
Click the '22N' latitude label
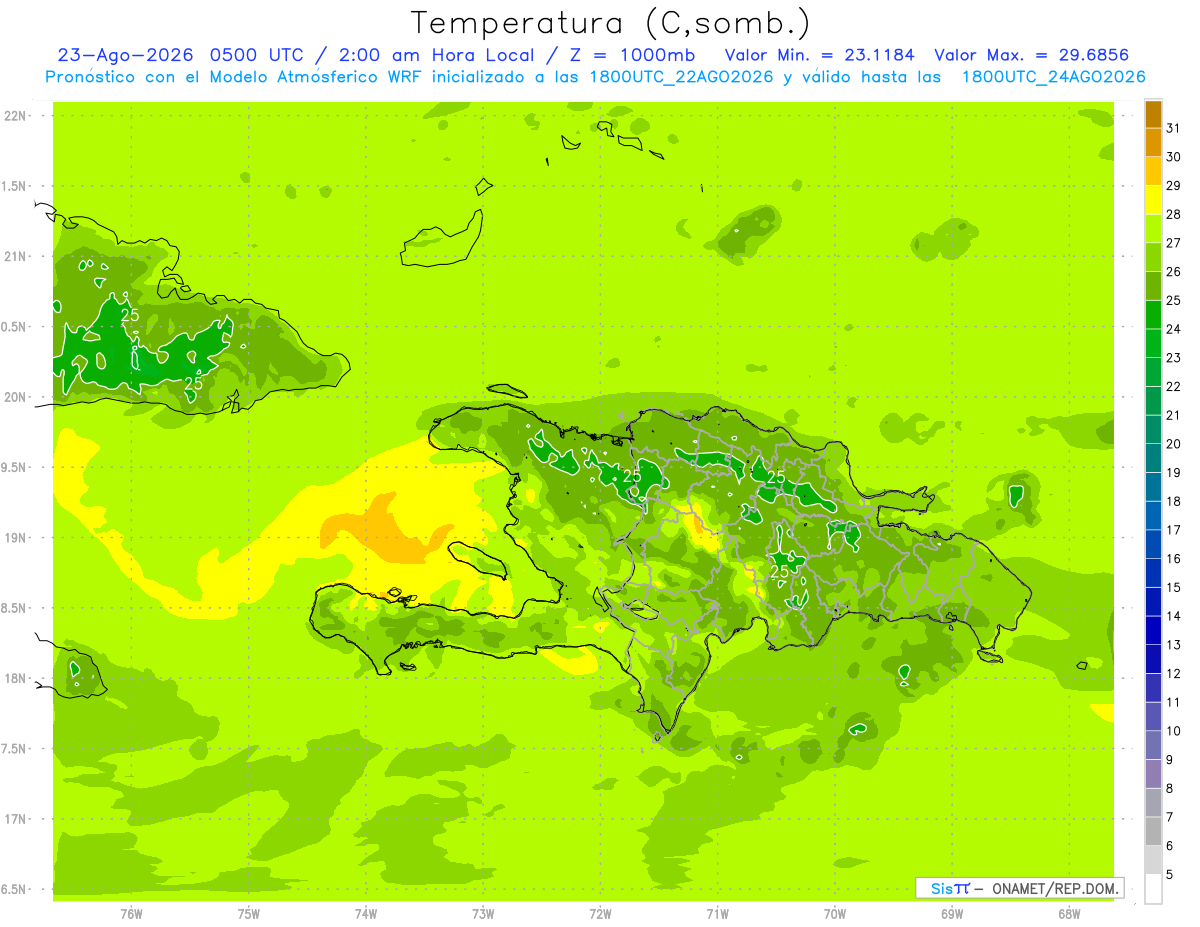point(17,116)
